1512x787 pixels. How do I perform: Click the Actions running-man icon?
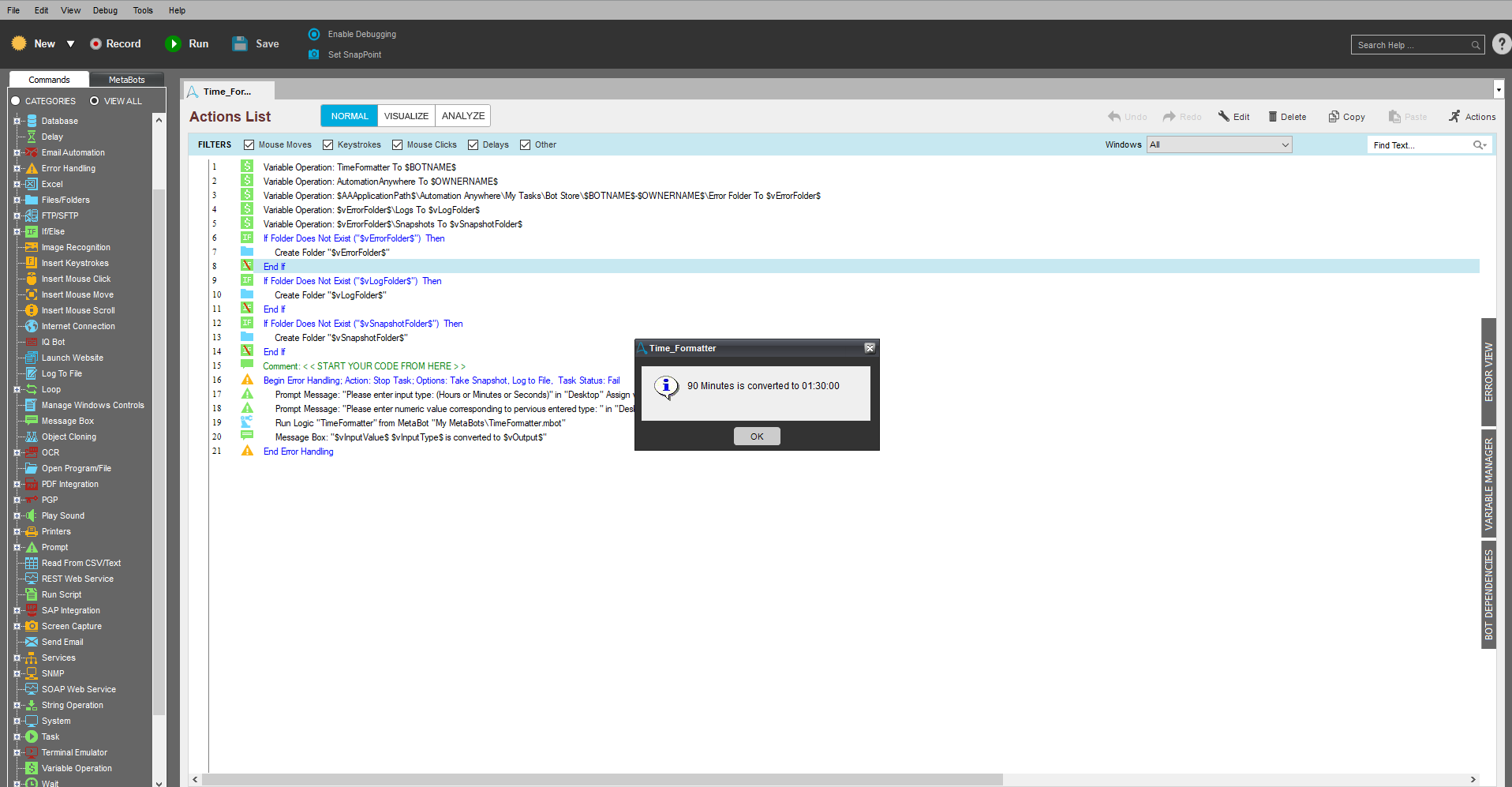[1454, 117]
